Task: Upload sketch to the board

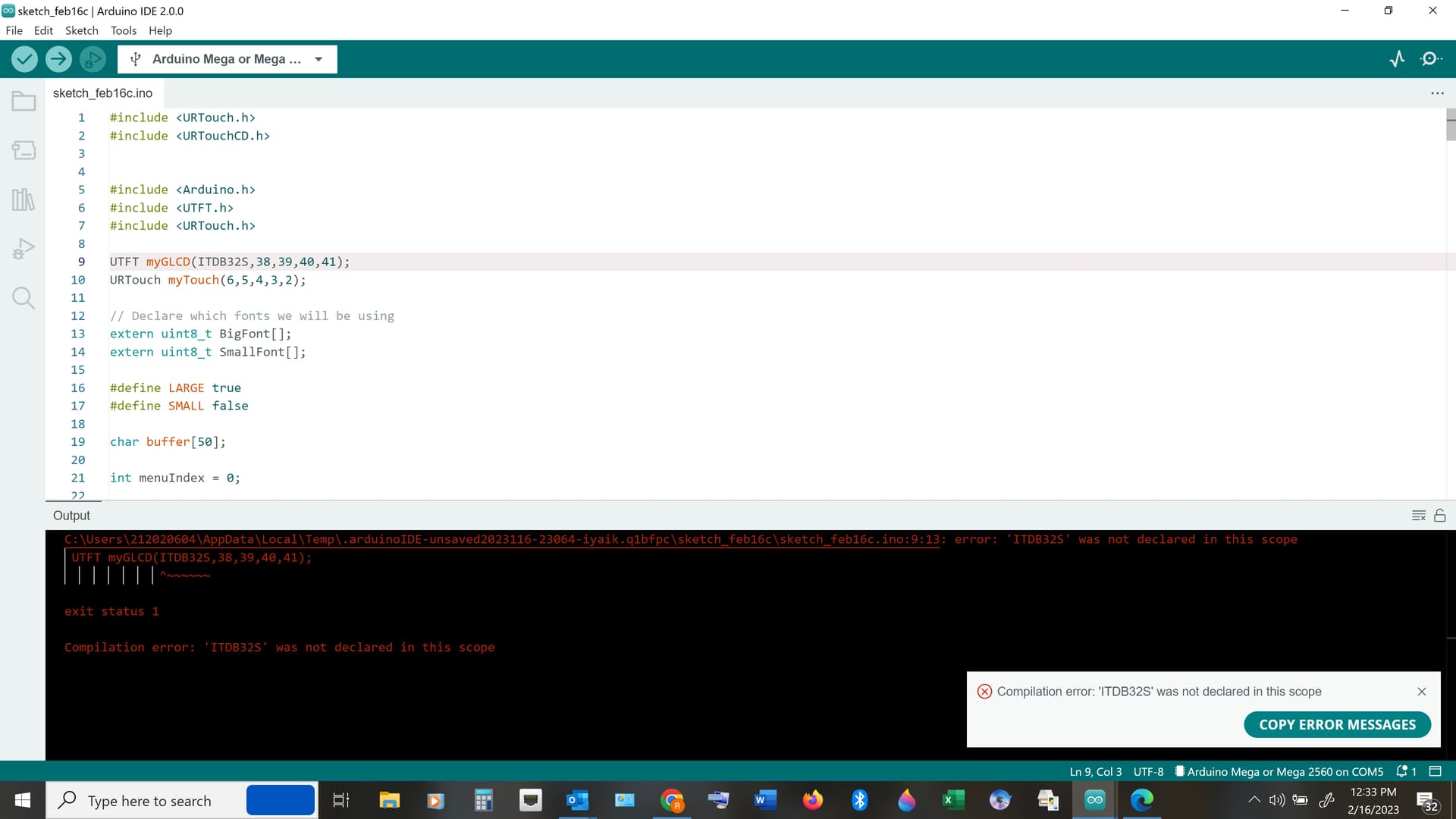Action: tap(58, 58)
